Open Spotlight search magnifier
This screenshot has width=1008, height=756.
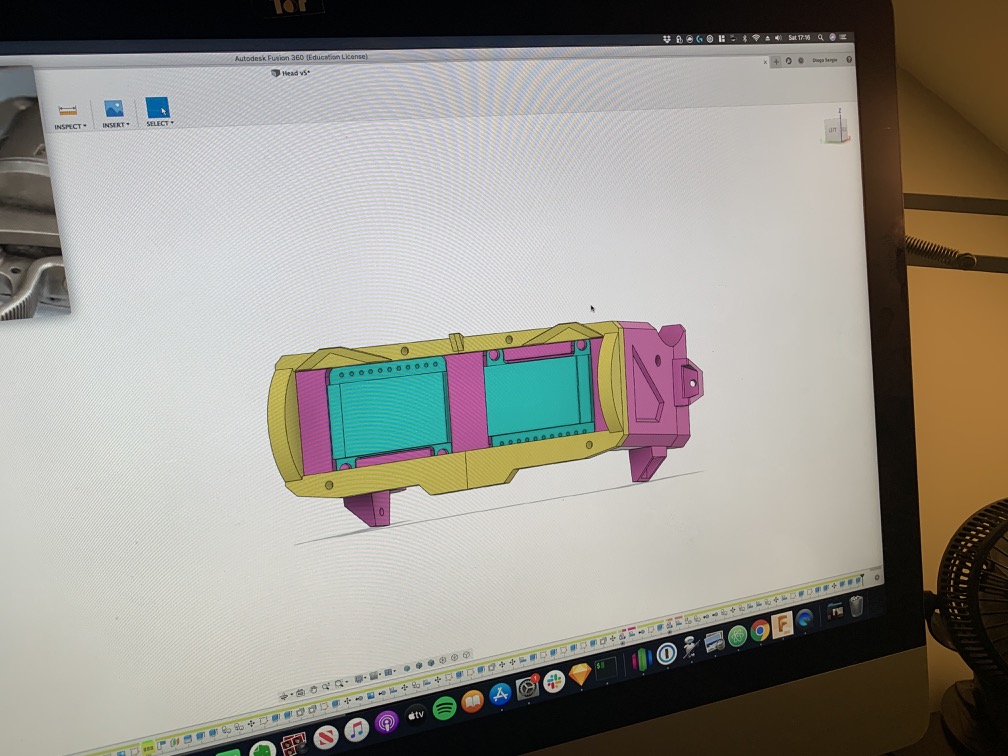[820, 37]
